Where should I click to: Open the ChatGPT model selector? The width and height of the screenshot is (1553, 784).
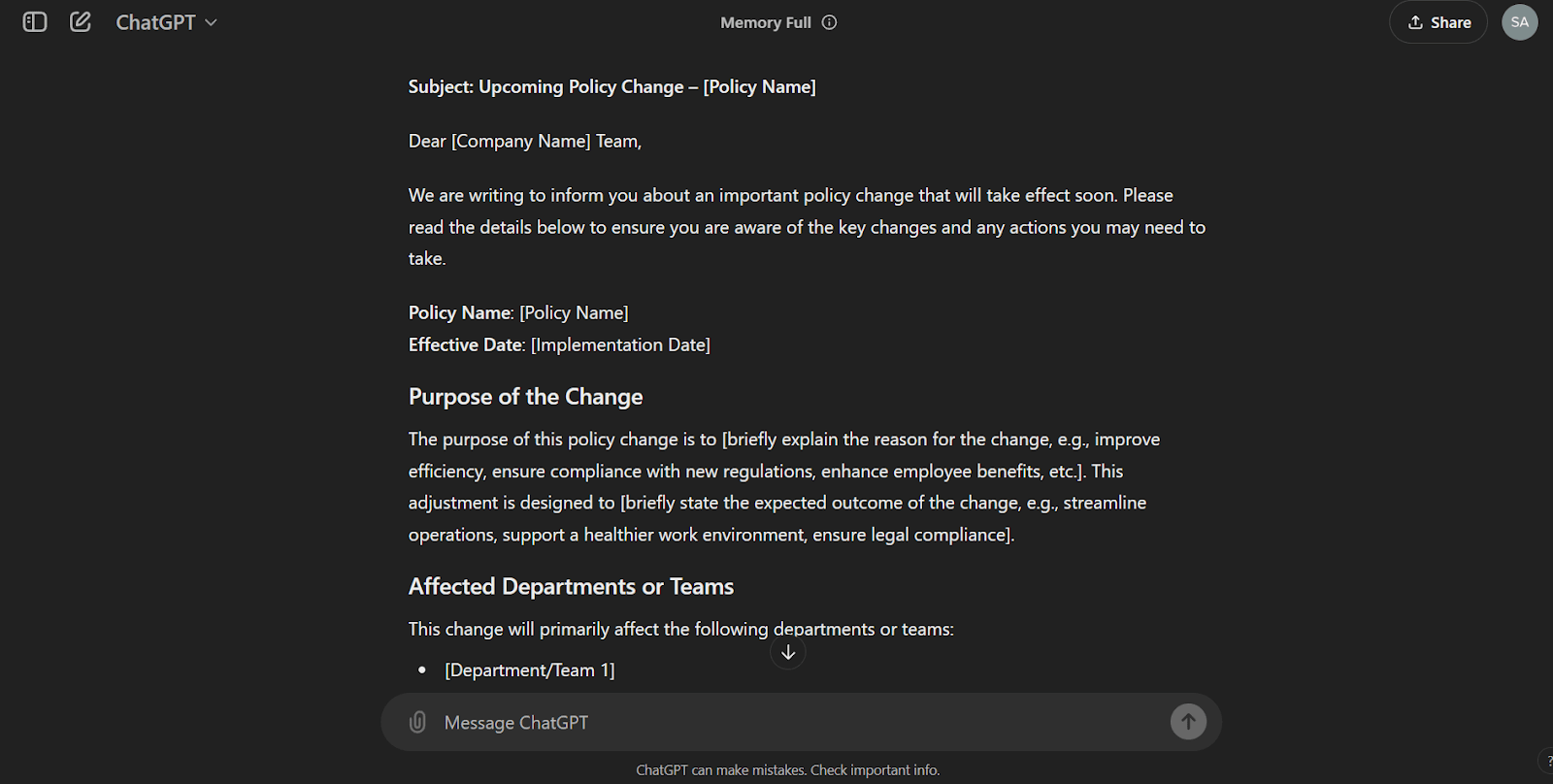165,21
